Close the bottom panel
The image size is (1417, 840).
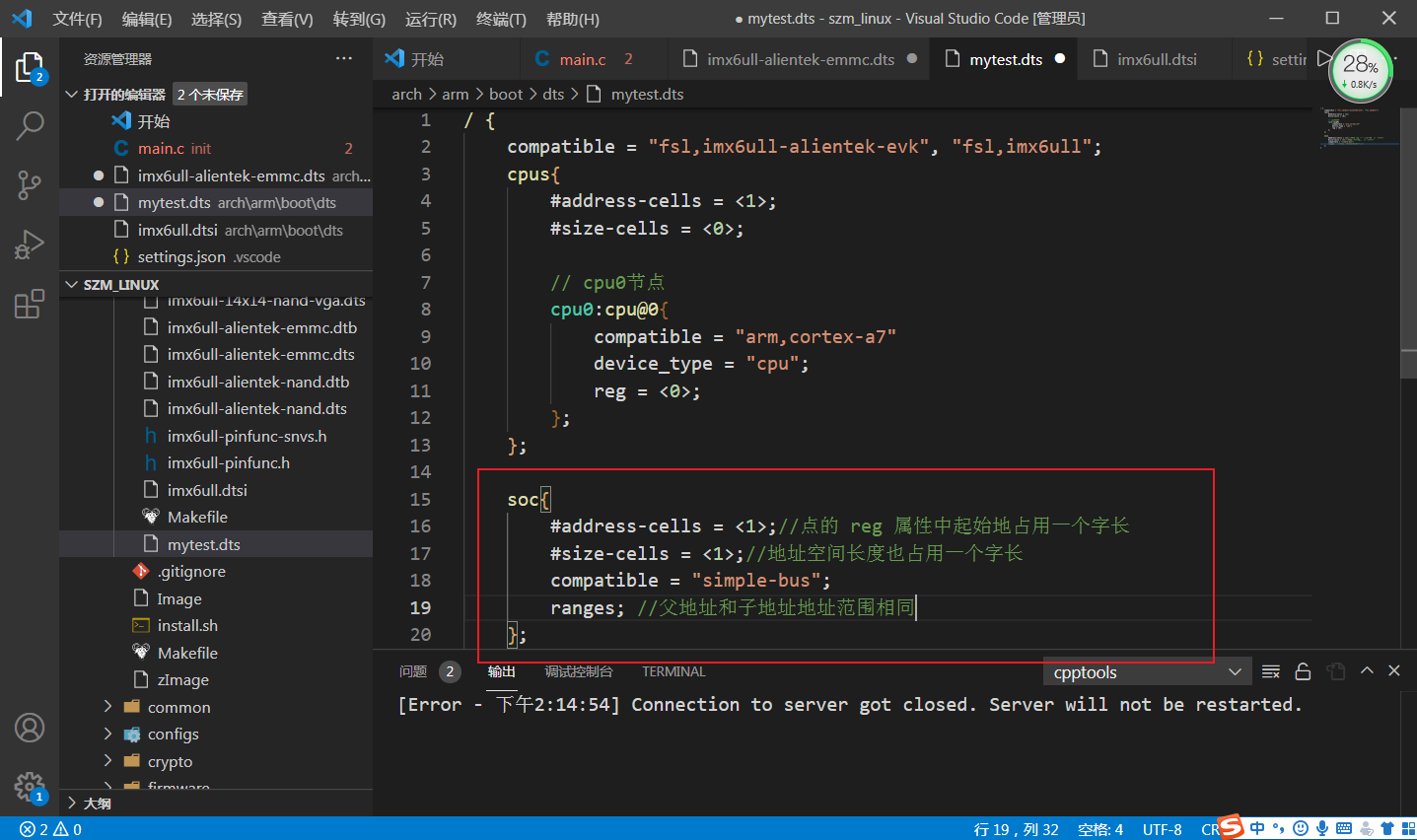(1394, 670)
